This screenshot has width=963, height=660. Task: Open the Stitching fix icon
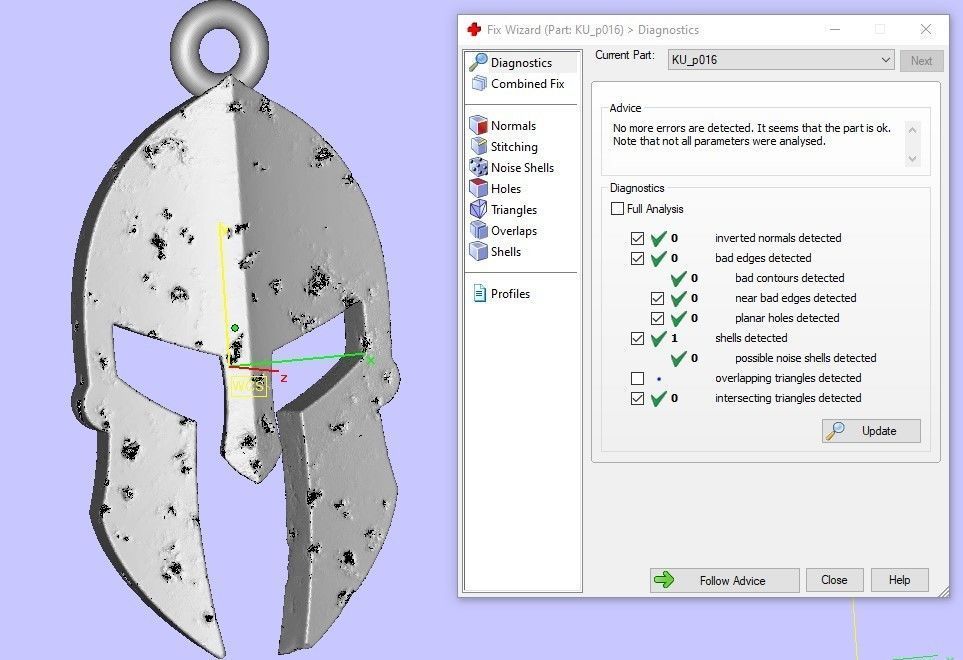(x=478, y=146)
